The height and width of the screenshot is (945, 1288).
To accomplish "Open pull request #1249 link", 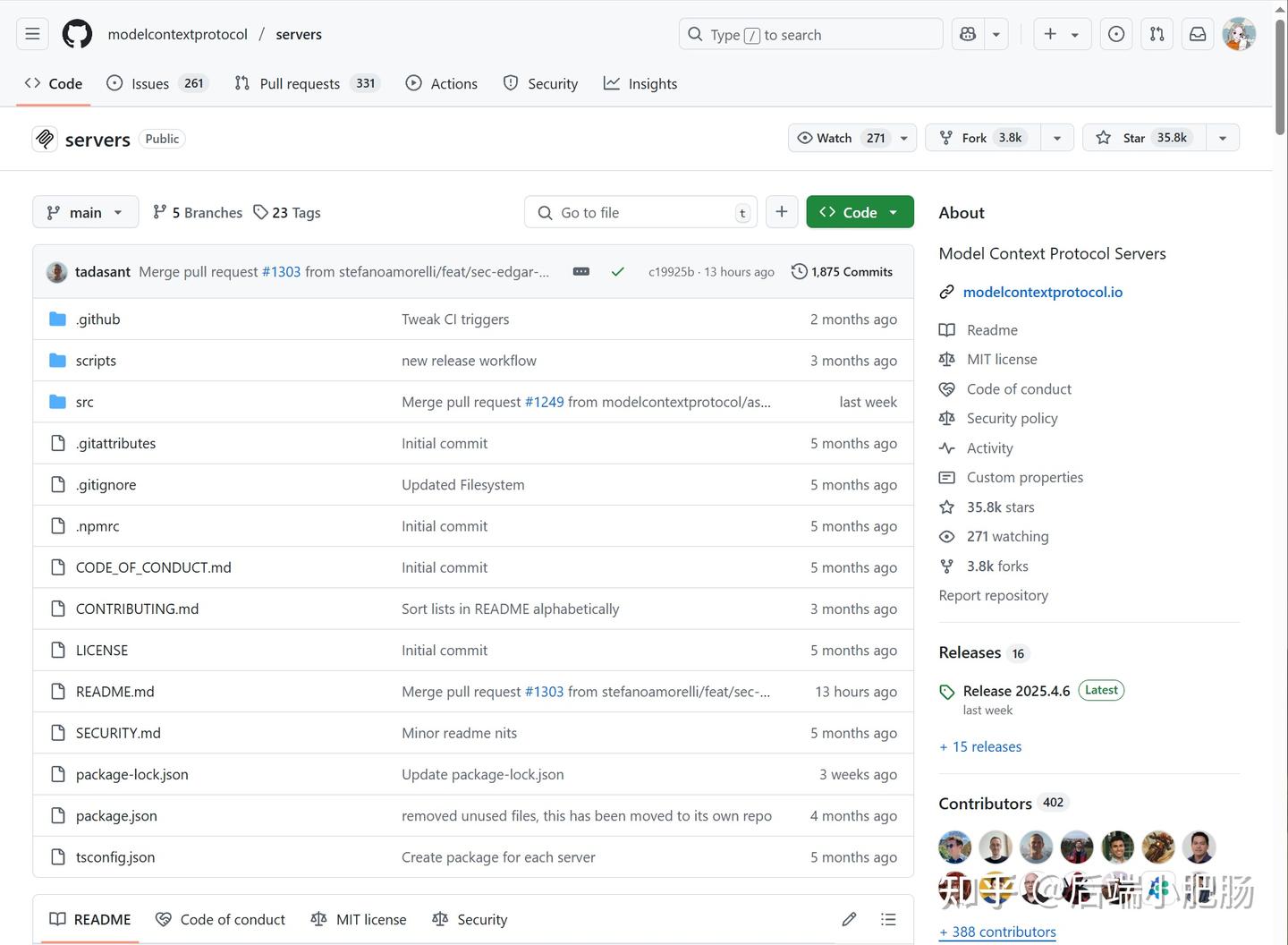I will pyautogui.click(x=545, y=402).
